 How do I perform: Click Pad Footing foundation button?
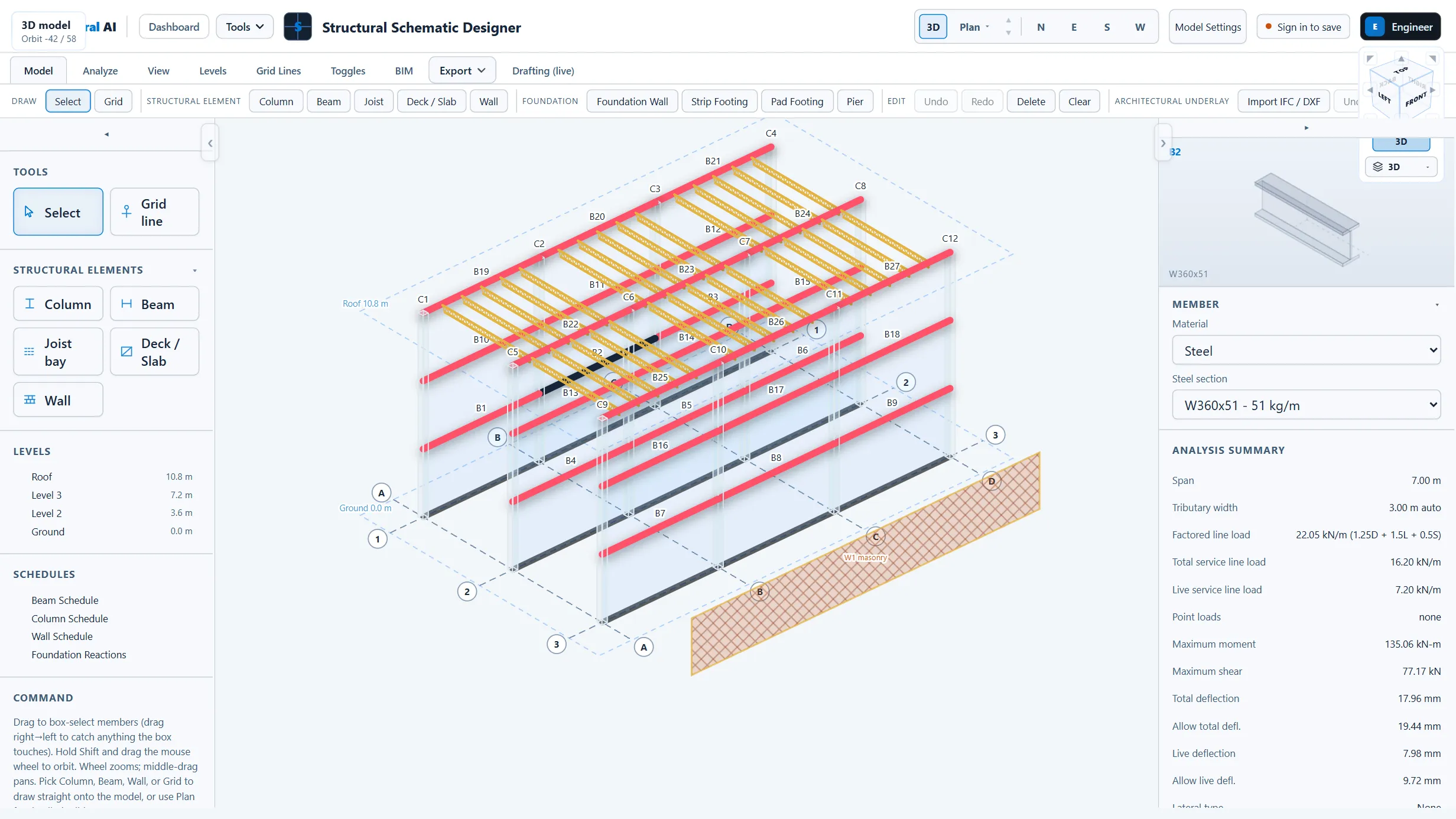[x=797, y=101]
